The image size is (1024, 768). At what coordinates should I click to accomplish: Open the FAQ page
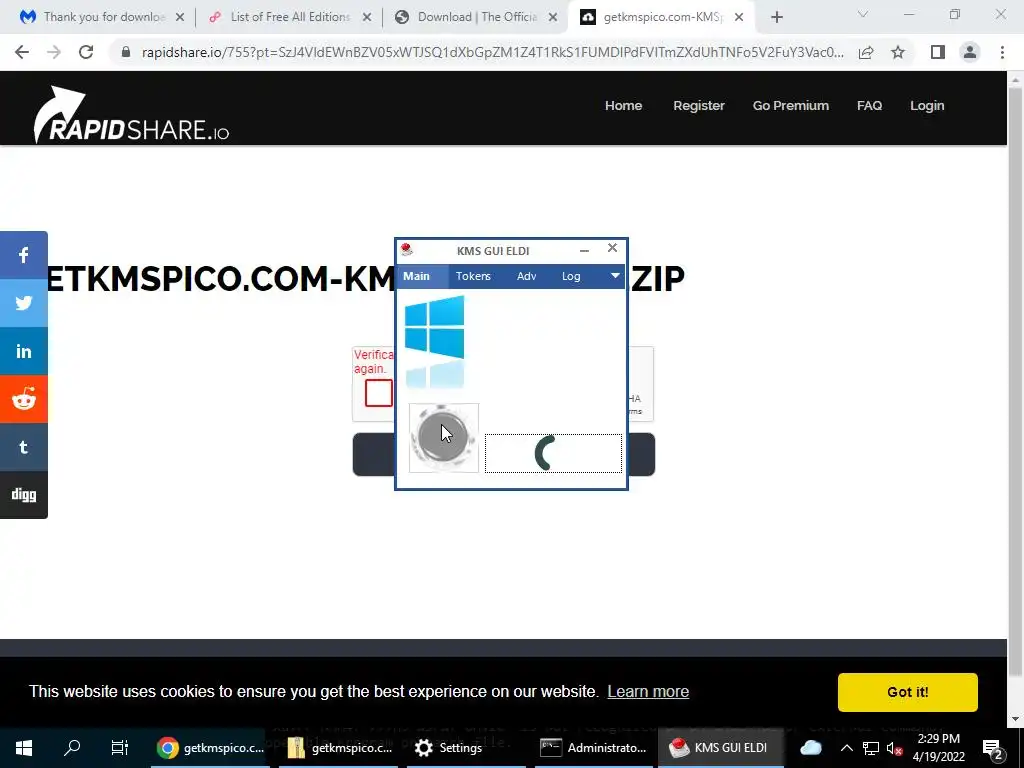click(x=869, y=106)
